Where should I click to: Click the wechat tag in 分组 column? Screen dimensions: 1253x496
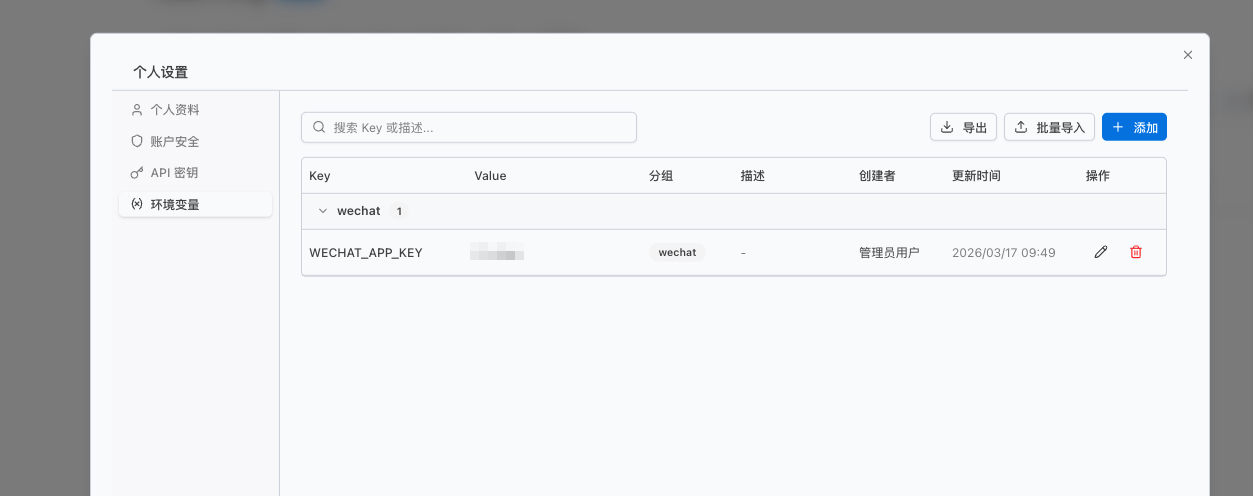[x=677, y=253]
